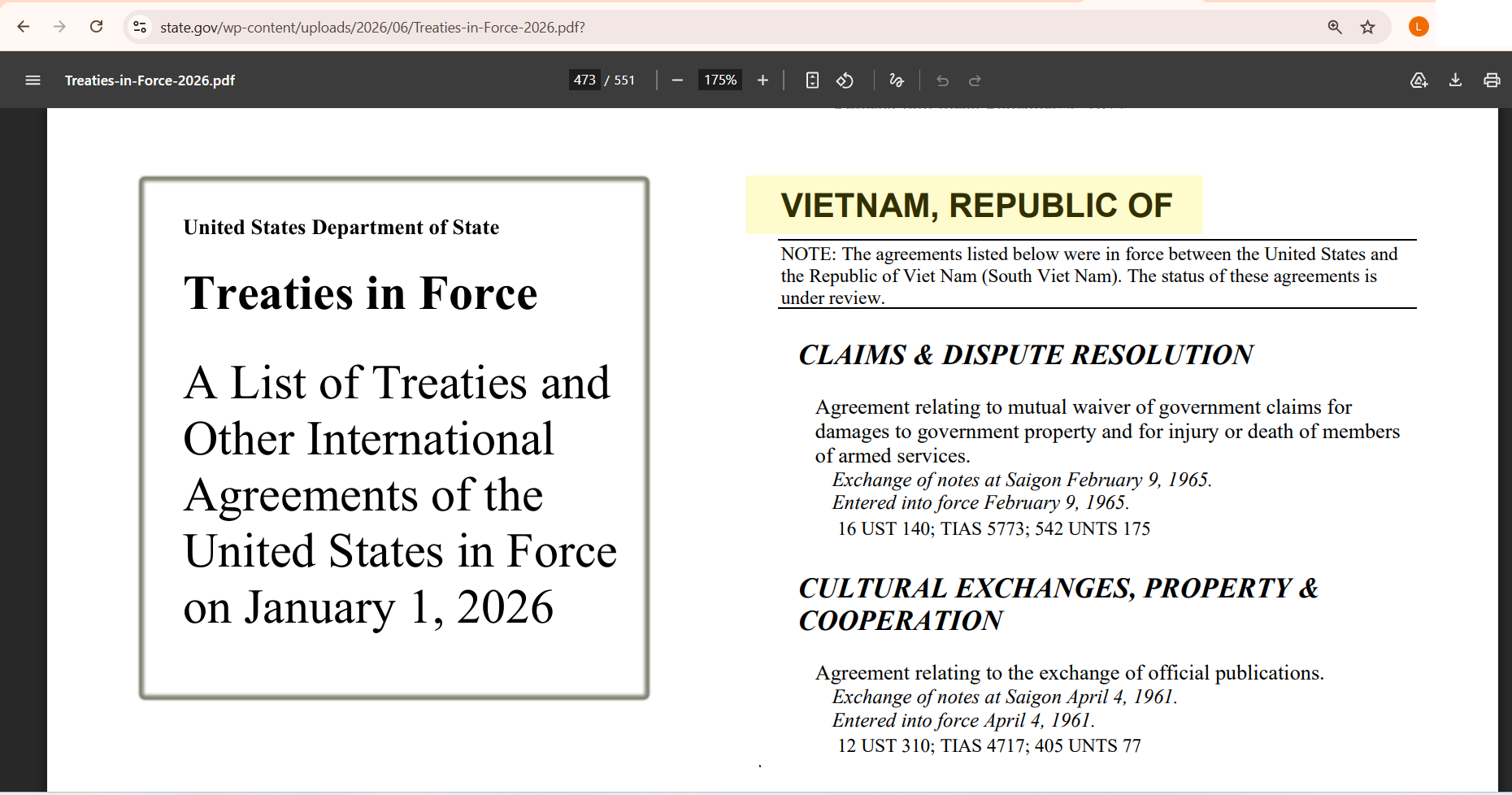The width and height of the screenshot is (1512, 795).
Task: Click 'Agreement relating to the exchange of official publications'
Action: click(1070, 673)
